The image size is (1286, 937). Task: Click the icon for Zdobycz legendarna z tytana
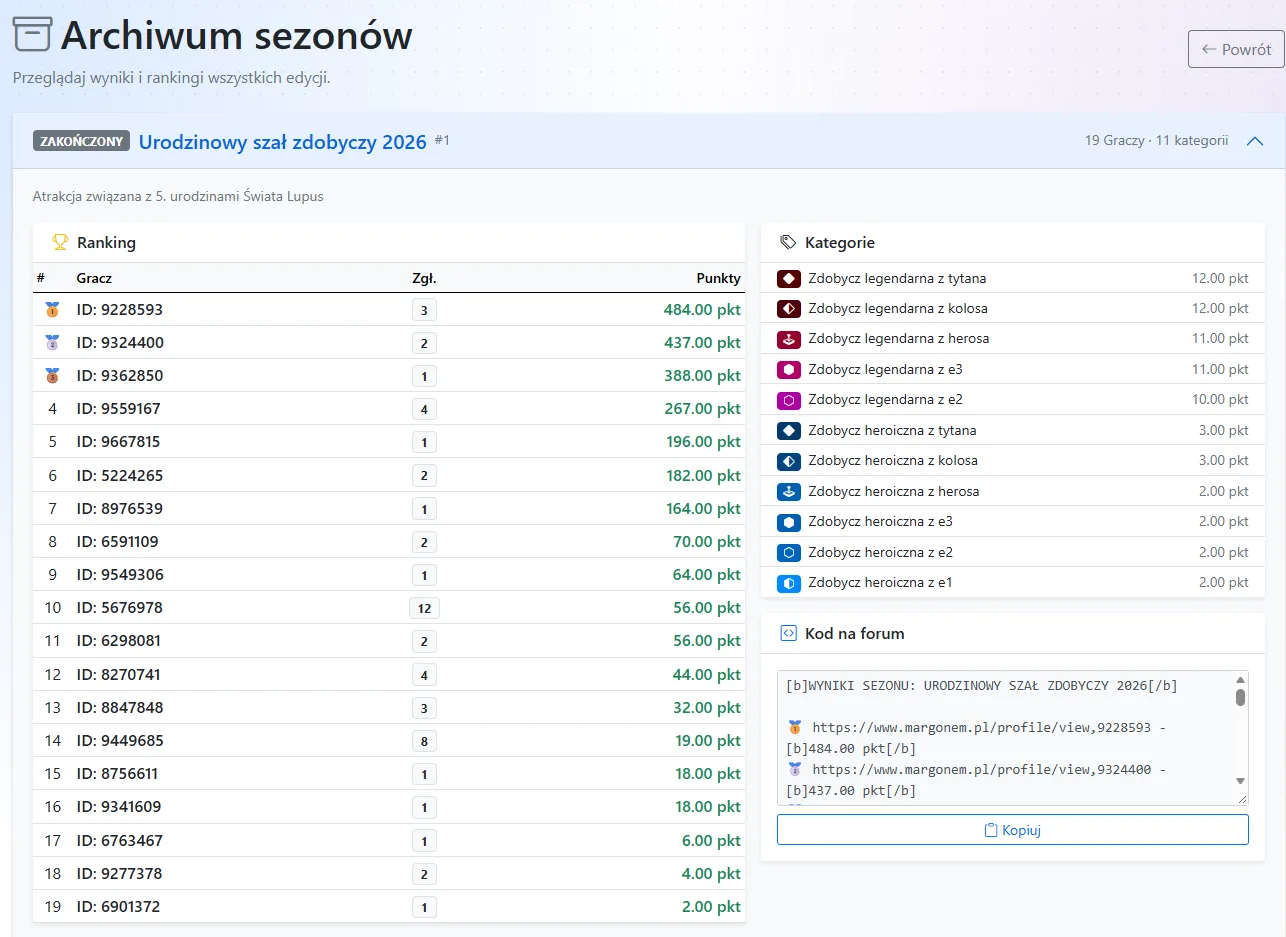click(x=789, y=278)
